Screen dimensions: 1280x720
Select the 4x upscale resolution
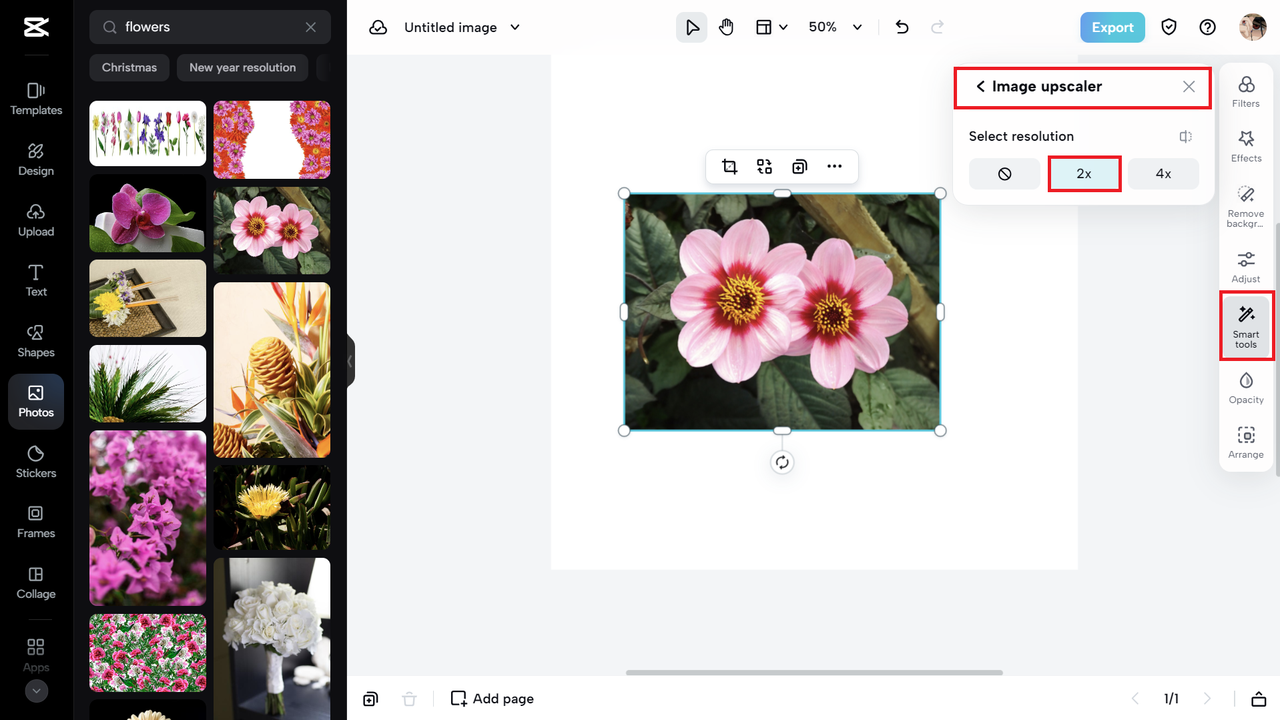point(1163,173)
